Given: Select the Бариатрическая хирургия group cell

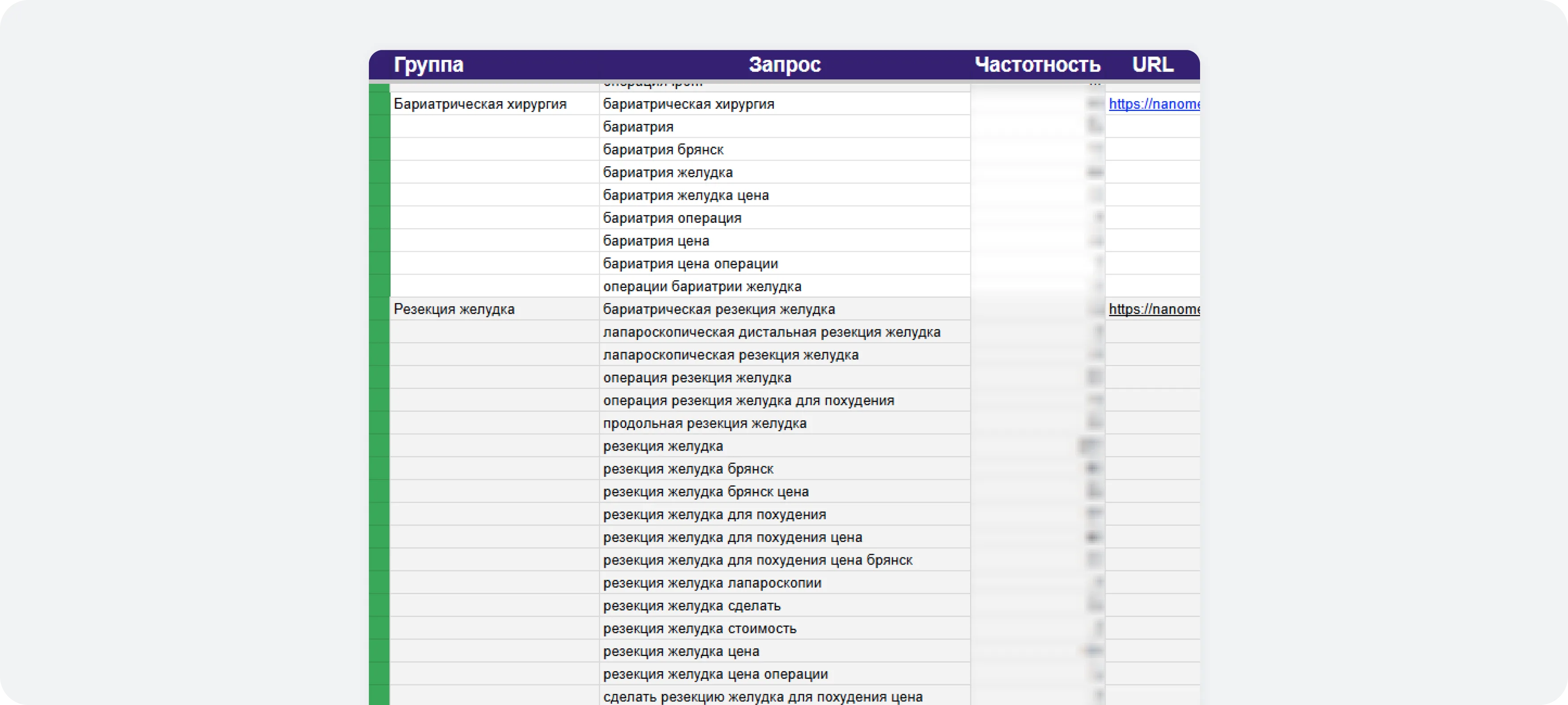Looking at the screenshot, I should 494,104.
